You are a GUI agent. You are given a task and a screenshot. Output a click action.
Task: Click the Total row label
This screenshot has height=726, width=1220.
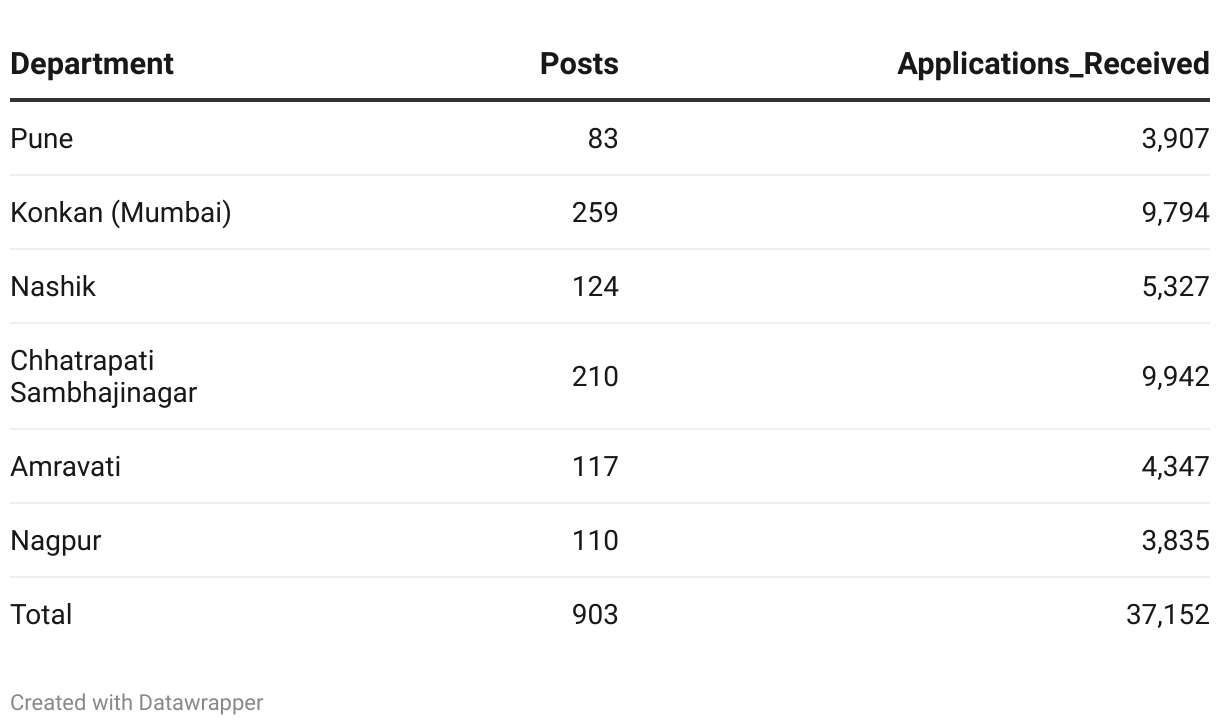[x=41, y=614]
